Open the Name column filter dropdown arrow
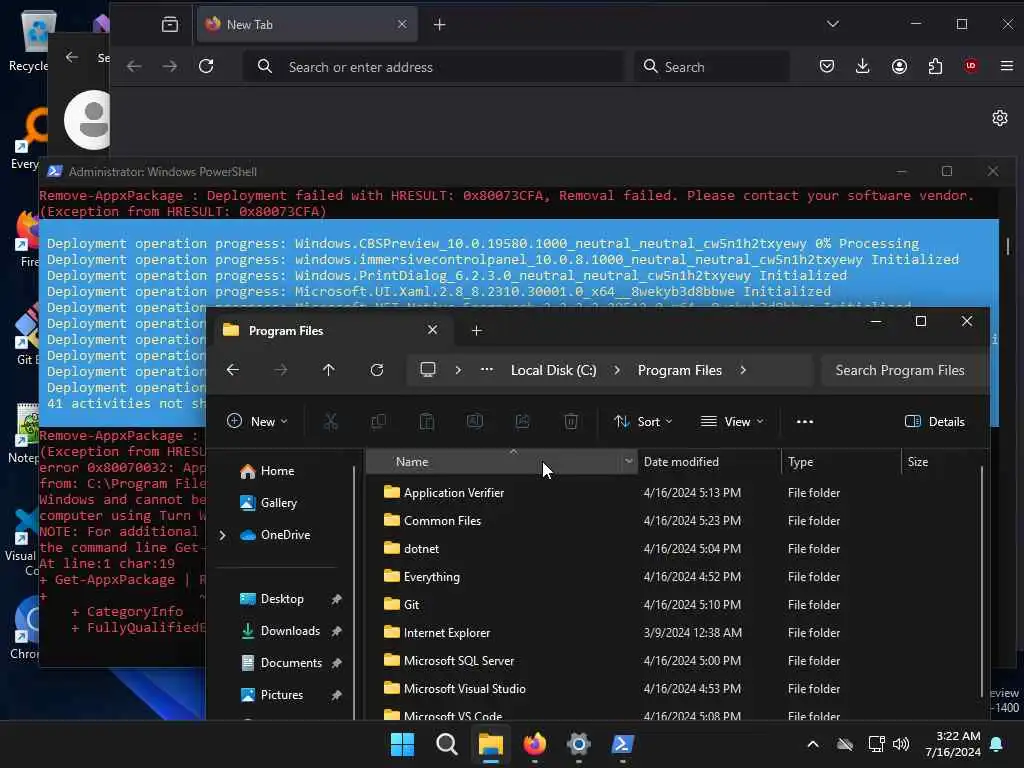Screen dimensions: 1024x768 tap(628, 462)
